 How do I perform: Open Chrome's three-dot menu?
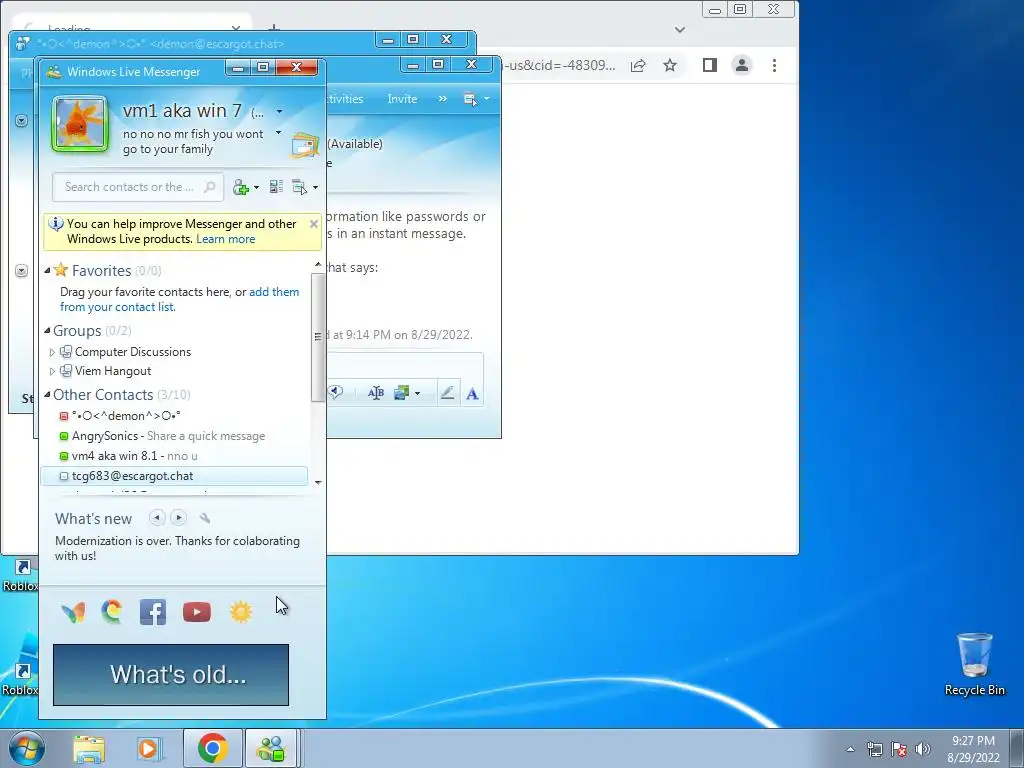(x=775, y=65)
